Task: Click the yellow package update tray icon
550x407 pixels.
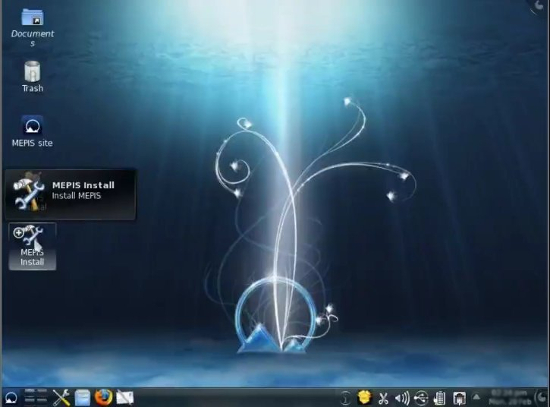Action: pos(364,398)
